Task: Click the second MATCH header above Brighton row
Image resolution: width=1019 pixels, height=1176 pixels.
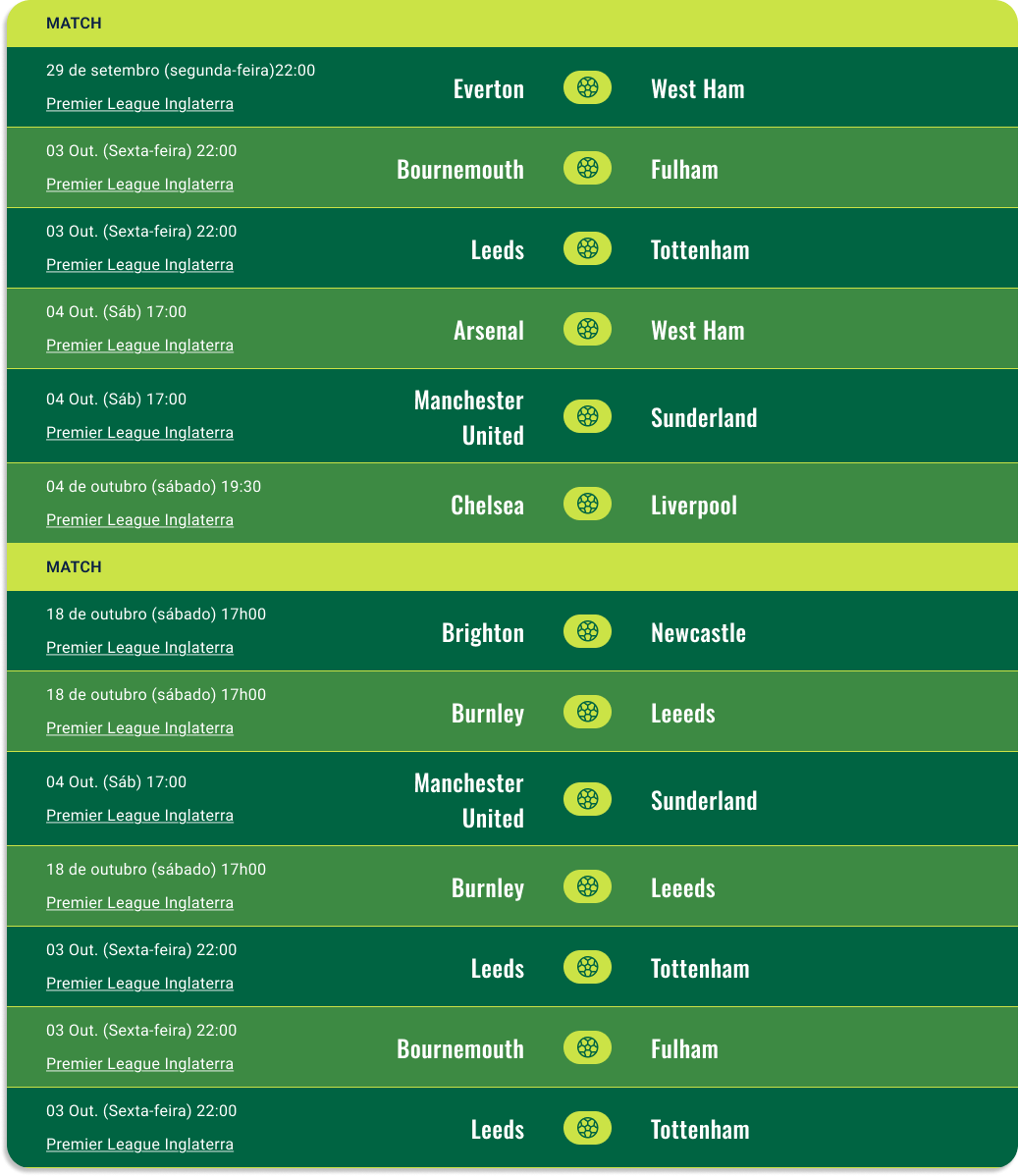Action: 74,567
